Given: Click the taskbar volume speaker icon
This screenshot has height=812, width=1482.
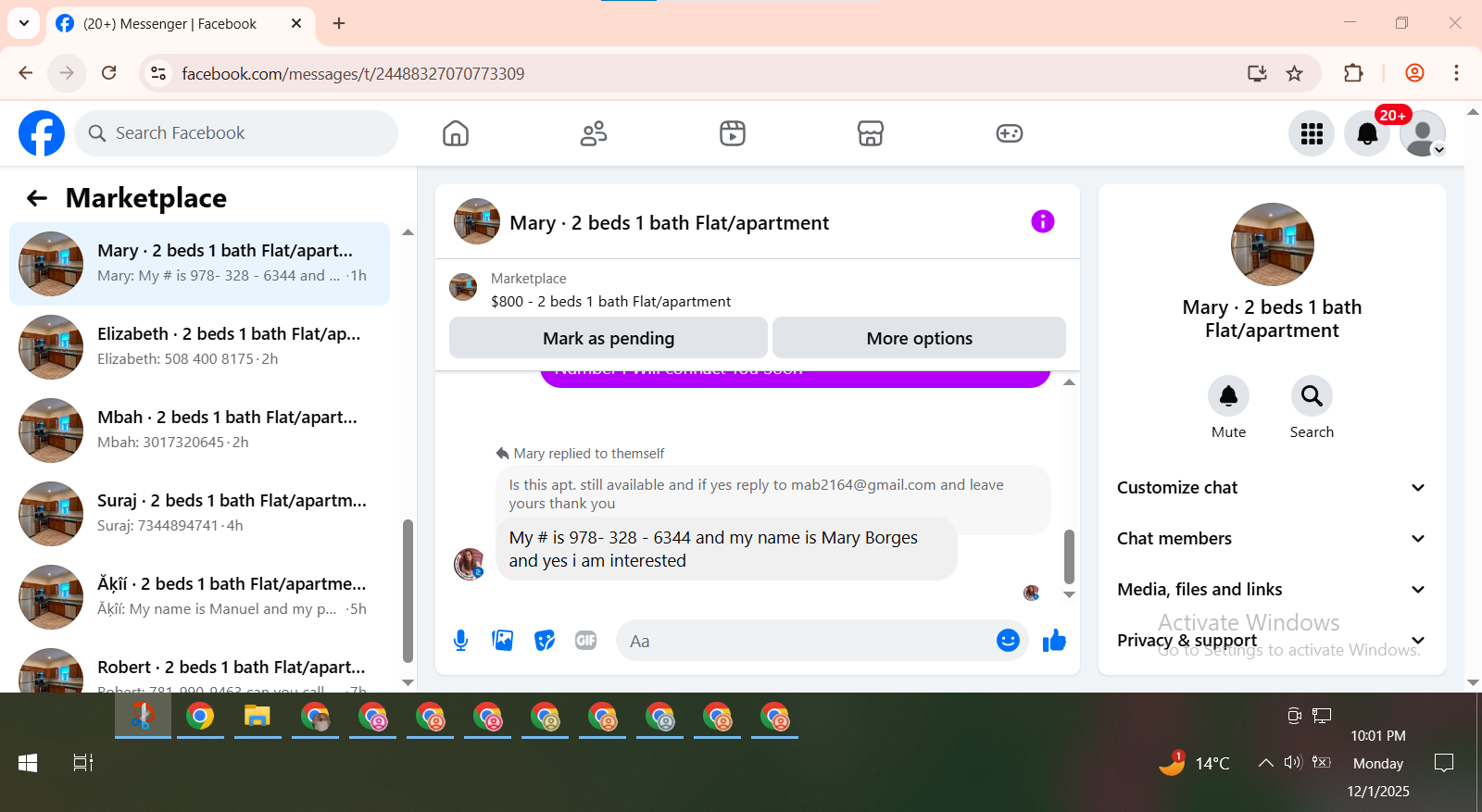Looking at the screenshot, I should click(1293, 763).
